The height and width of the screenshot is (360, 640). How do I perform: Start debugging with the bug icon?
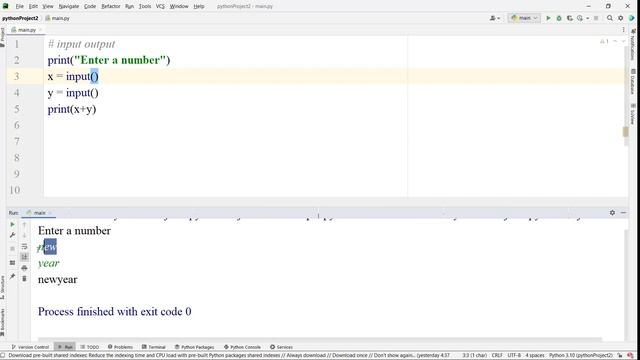(559, 18)
